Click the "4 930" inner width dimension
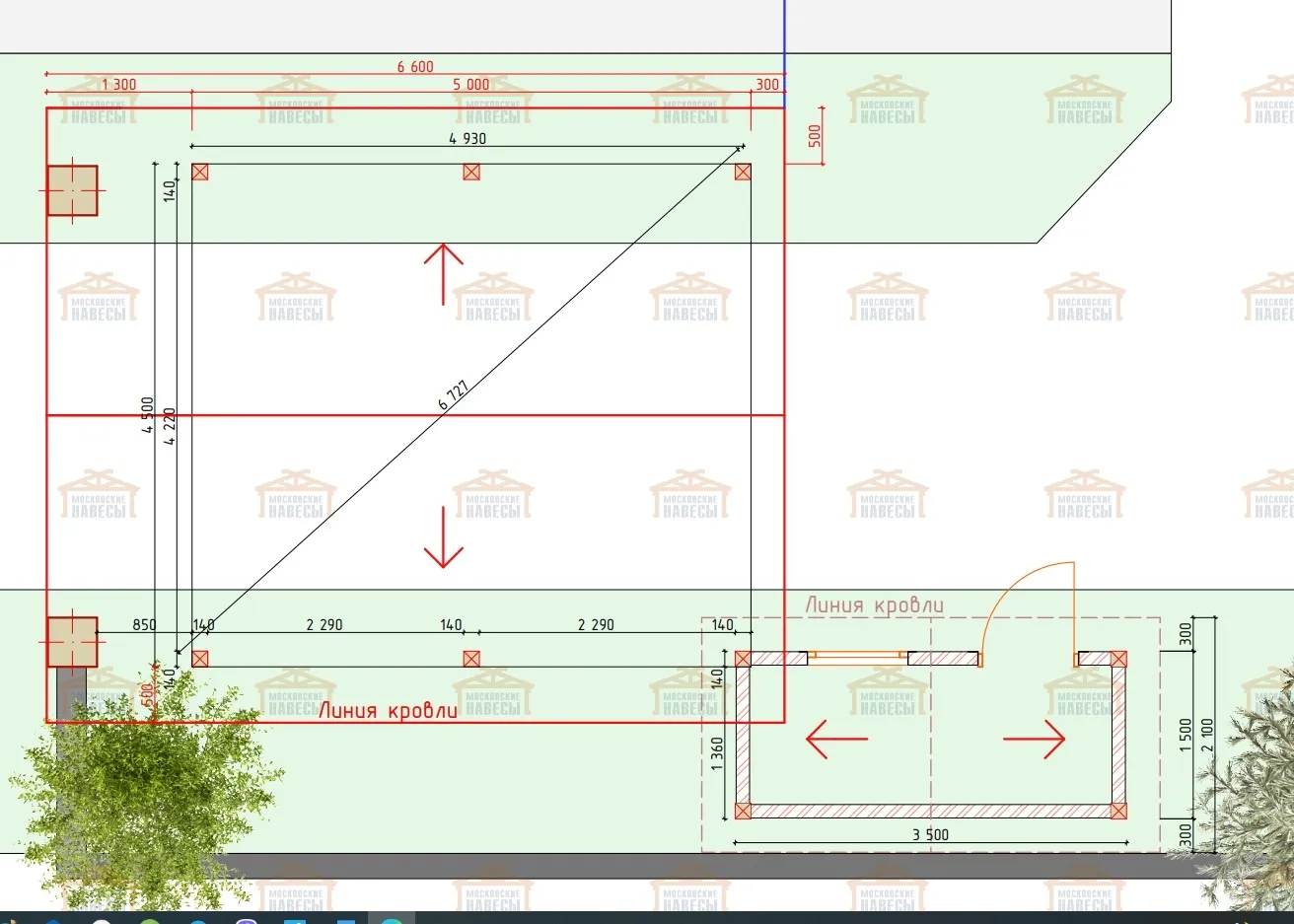 coord(467,138)
